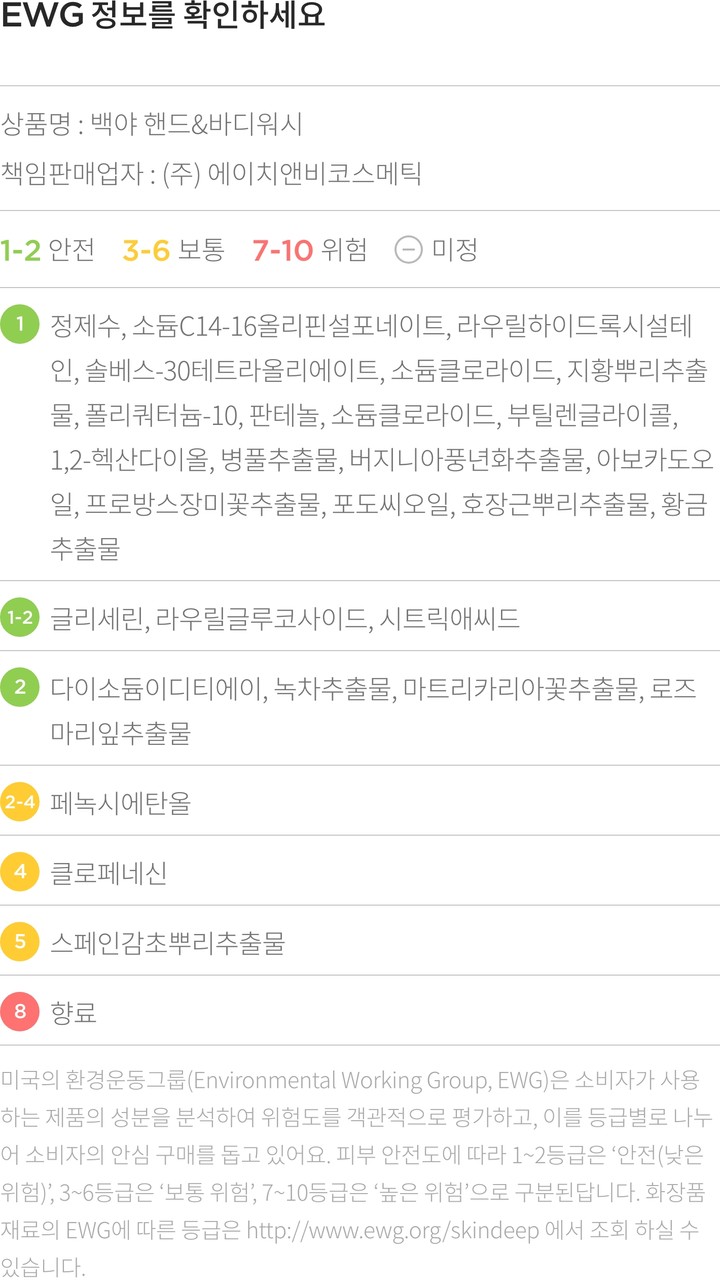Click the green 1-2 grade badge
The width and height of the screenshot is (720, 1287).
pyautogui.click(x=19, y=617)
